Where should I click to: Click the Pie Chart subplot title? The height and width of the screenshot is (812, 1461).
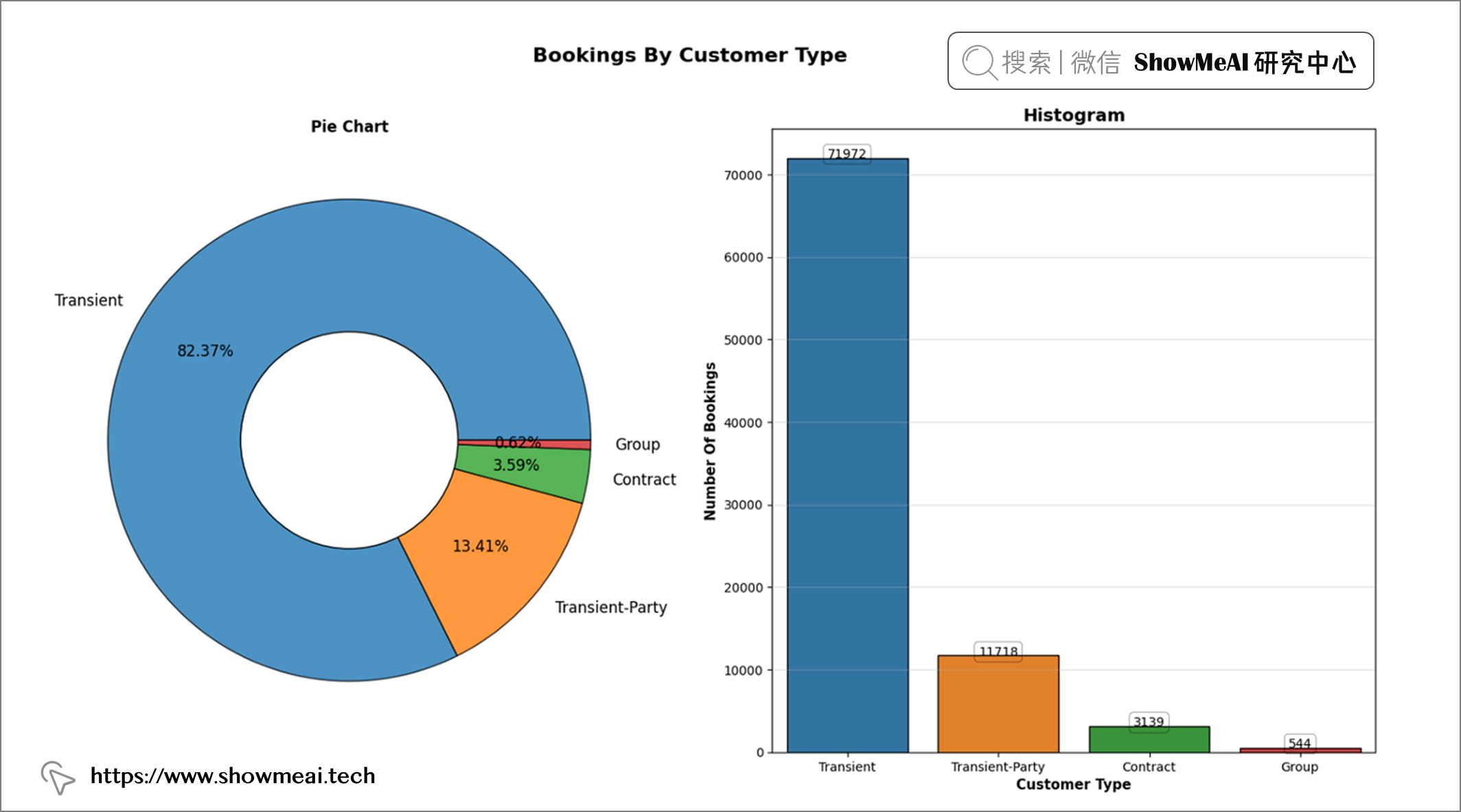[x=349, y=126]
